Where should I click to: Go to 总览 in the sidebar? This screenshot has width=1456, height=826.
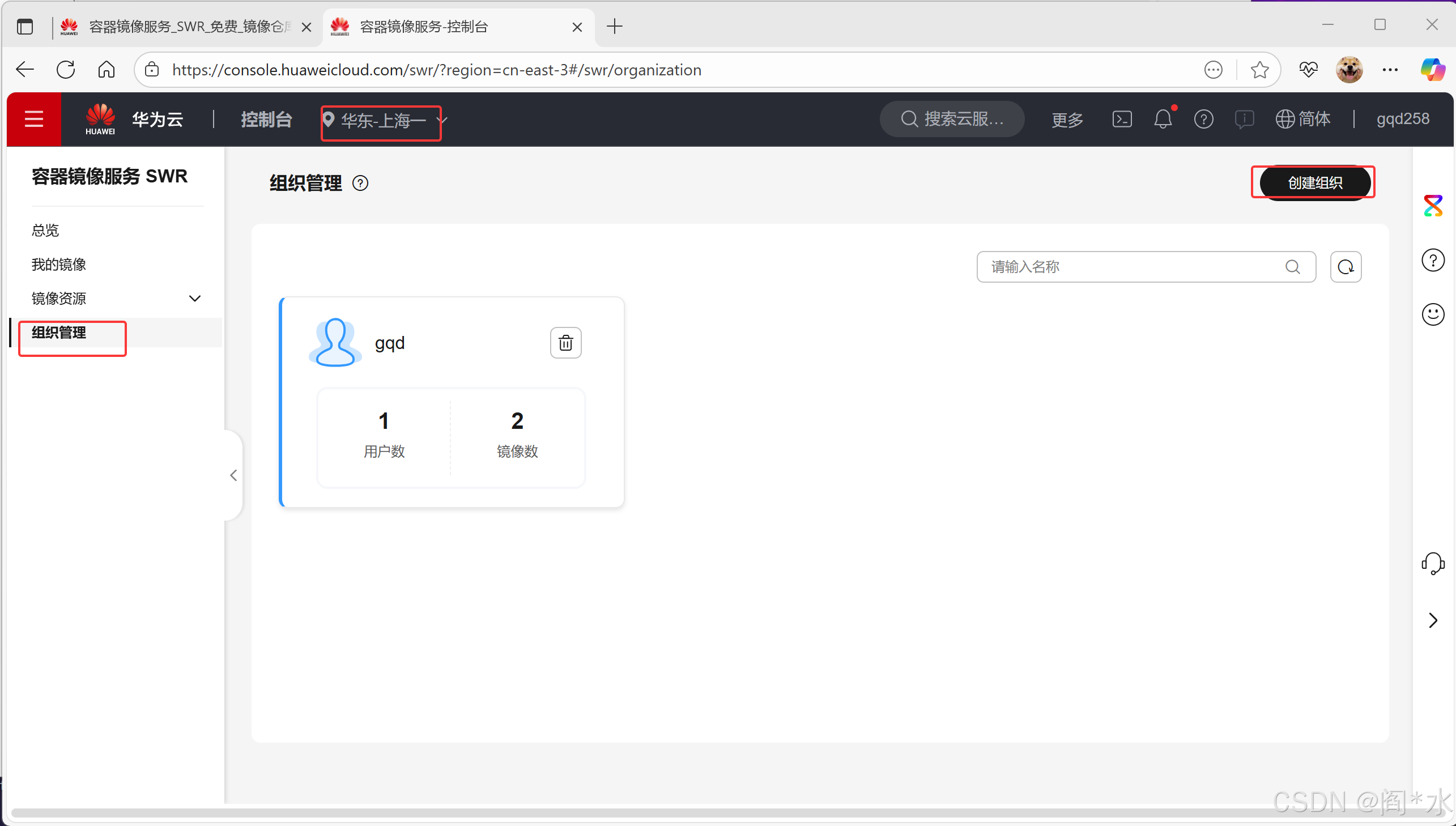click(x=45, y=231)
